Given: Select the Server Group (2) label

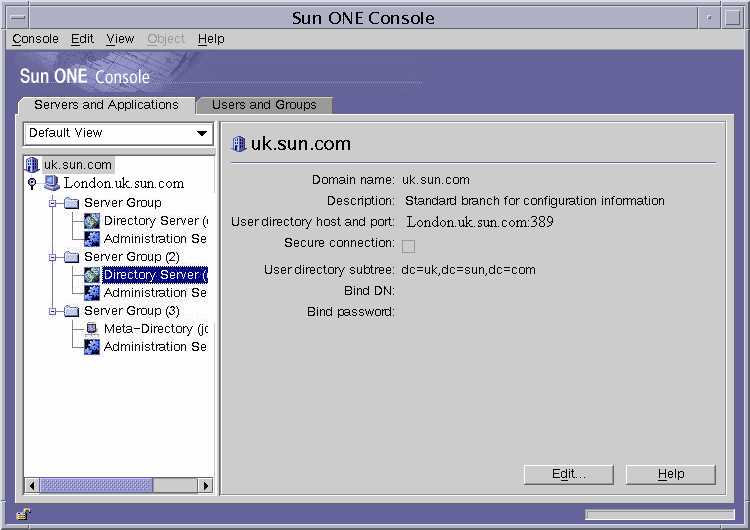Looking at the screenshot, I should click(132, 257).
